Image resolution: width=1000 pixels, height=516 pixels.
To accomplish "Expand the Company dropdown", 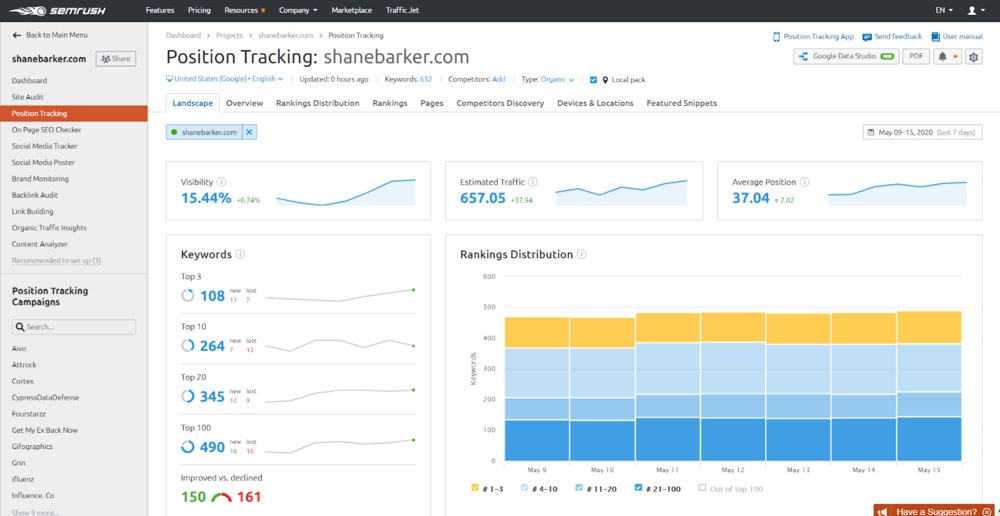I will tap(298, 10).
